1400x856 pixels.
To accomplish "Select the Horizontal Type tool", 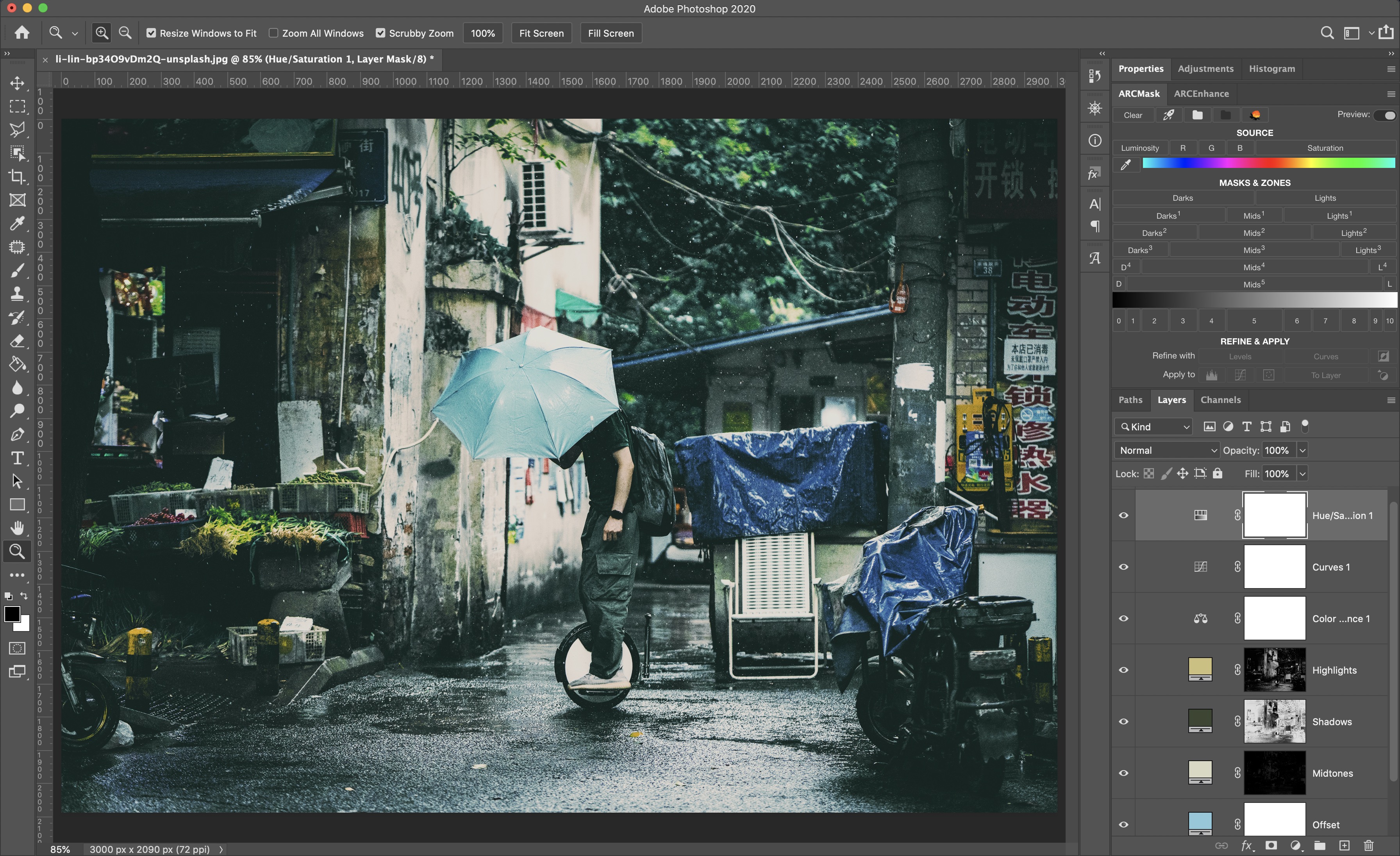I will click(17, 458).
